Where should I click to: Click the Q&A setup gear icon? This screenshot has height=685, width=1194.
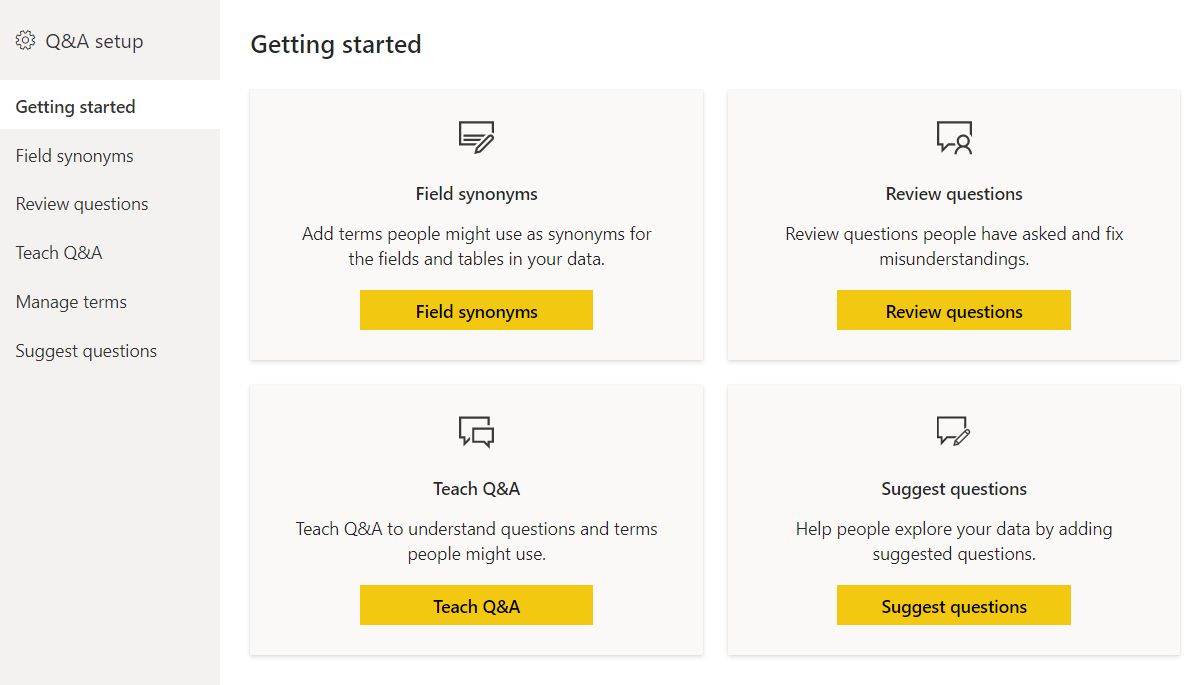[x=25, y=40]
